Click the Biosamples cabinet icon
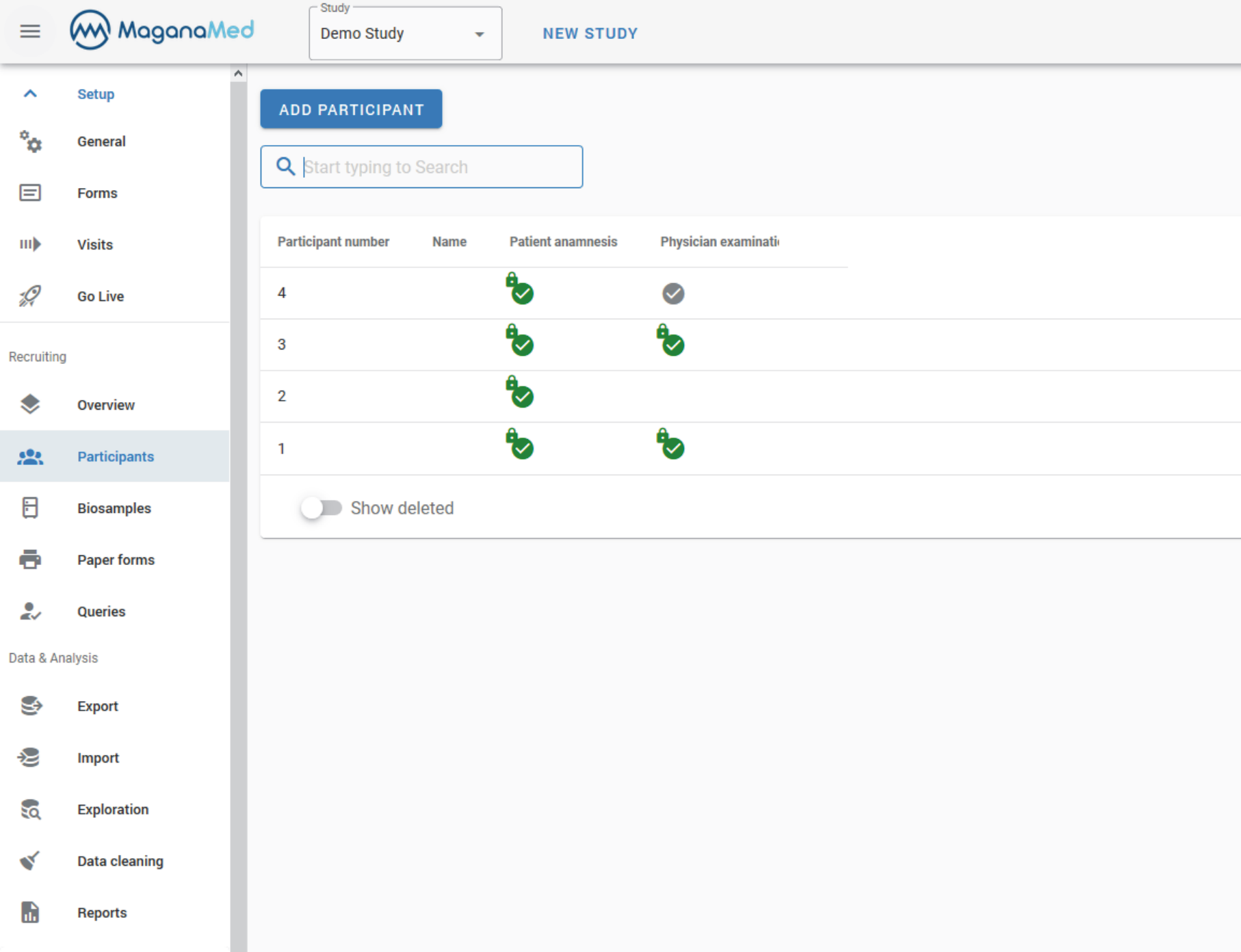Image resolution: width=1241 pixels, height=952 pixels. click(30, 507)
